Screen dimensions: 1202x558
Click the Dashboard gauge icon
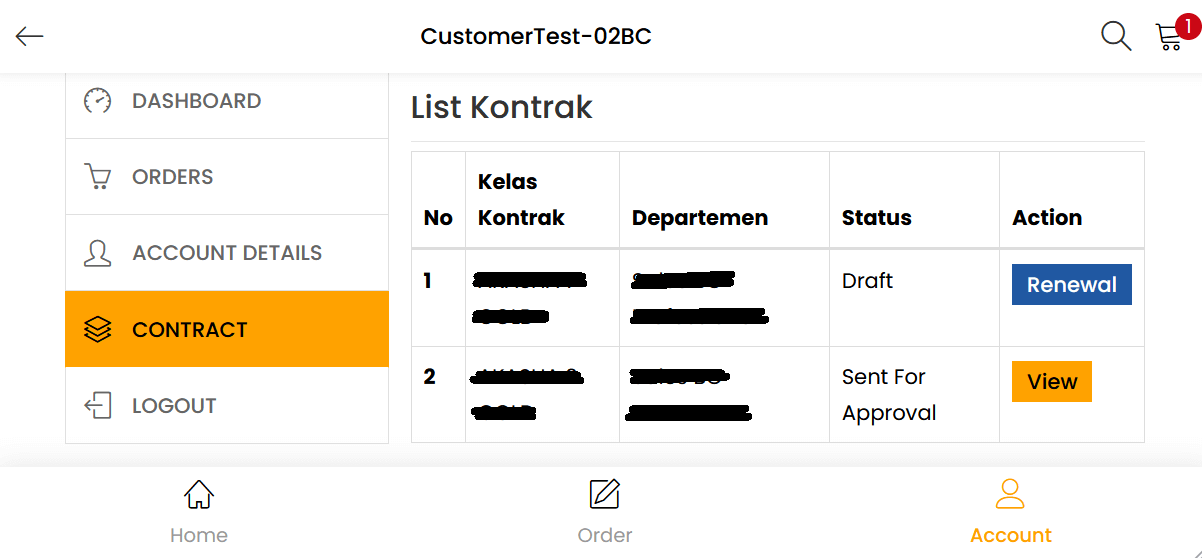click(97, 101)
